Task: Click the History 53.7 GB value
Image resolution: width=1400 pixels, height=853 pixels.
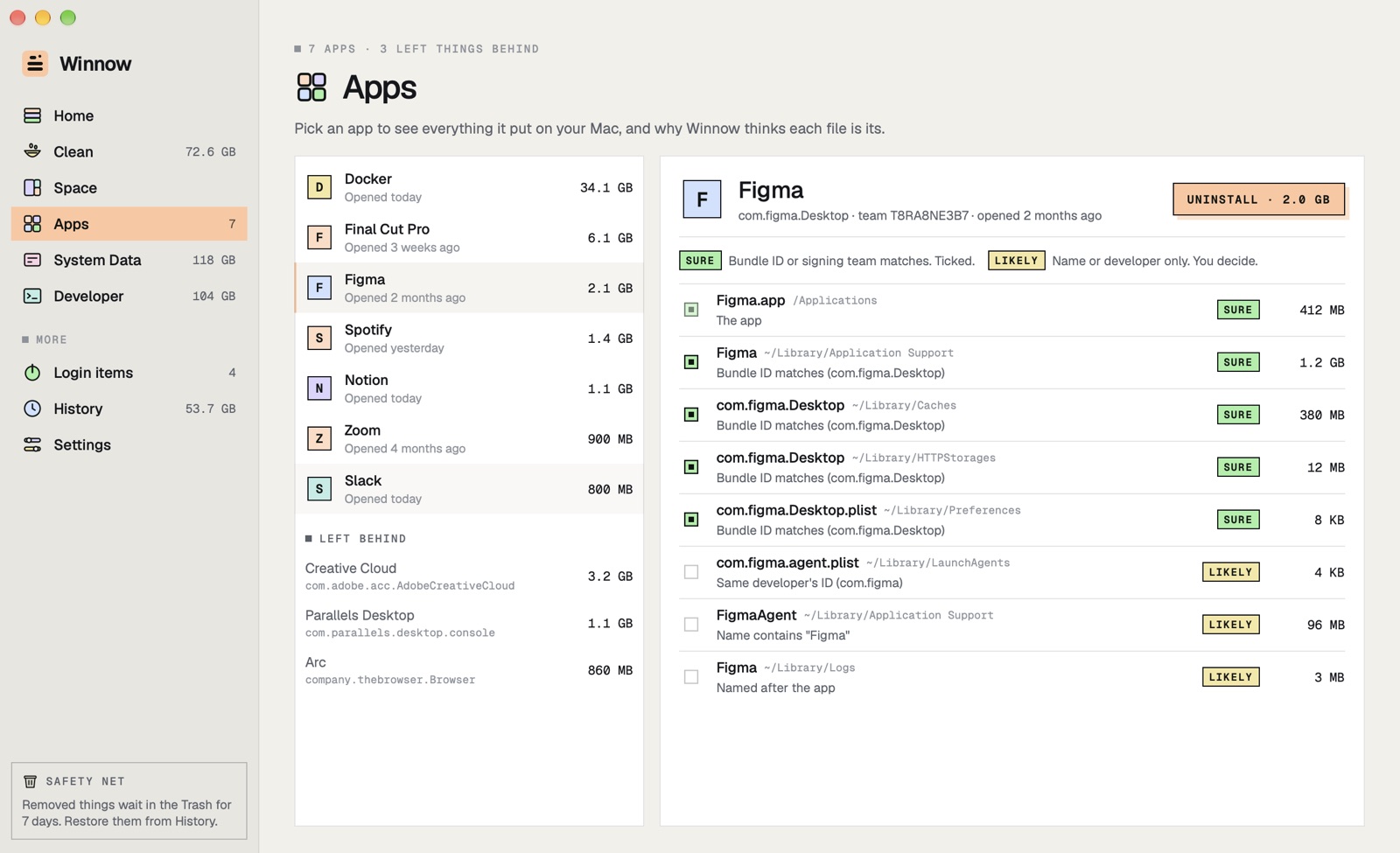Action: click(x=210, y=409)
